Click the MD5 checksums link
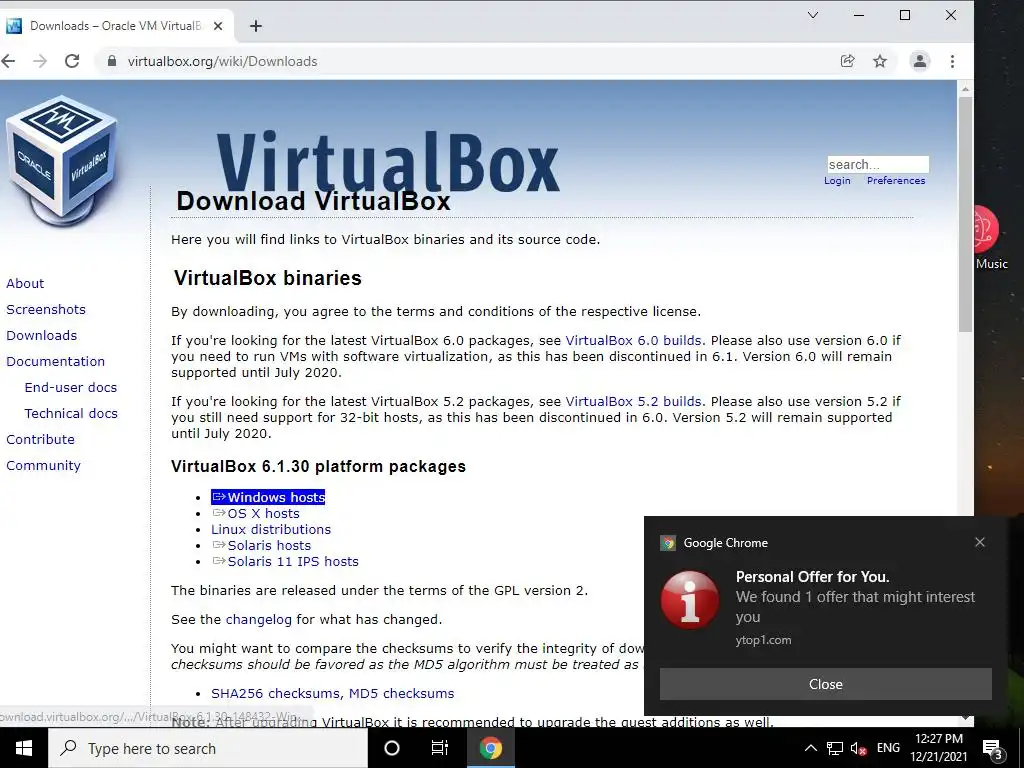This screenshot has width=1024, height=768. click(401, 694)
